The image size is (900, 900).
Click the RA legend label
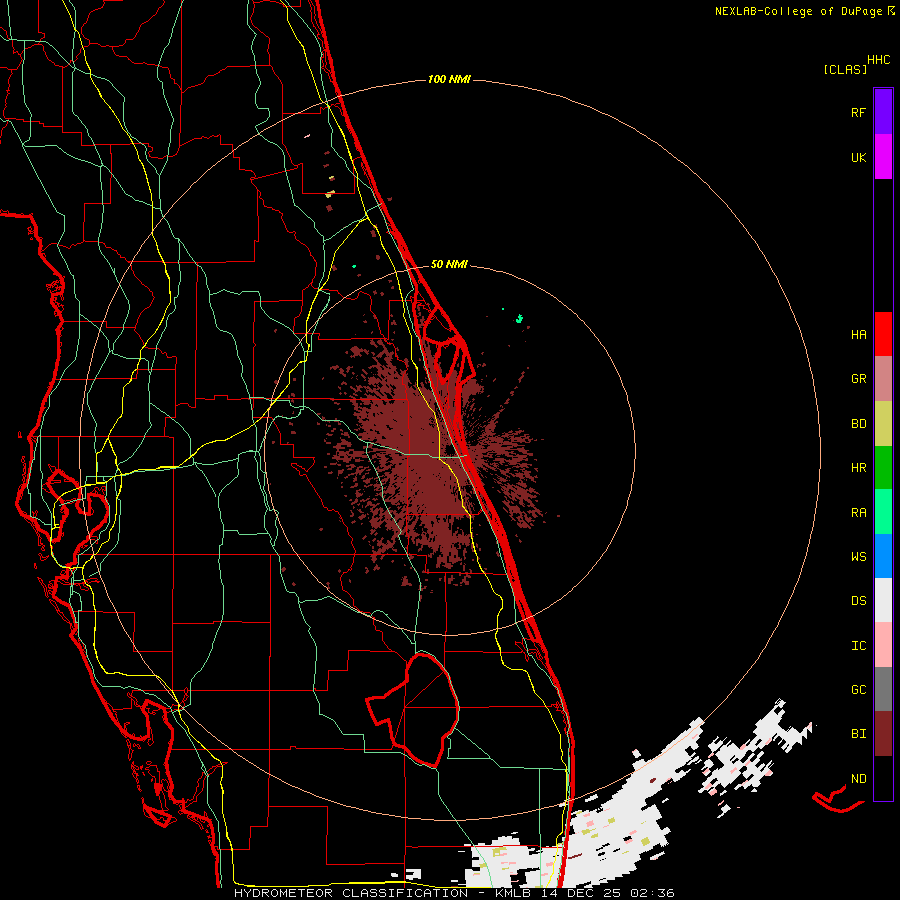point(858,513)
